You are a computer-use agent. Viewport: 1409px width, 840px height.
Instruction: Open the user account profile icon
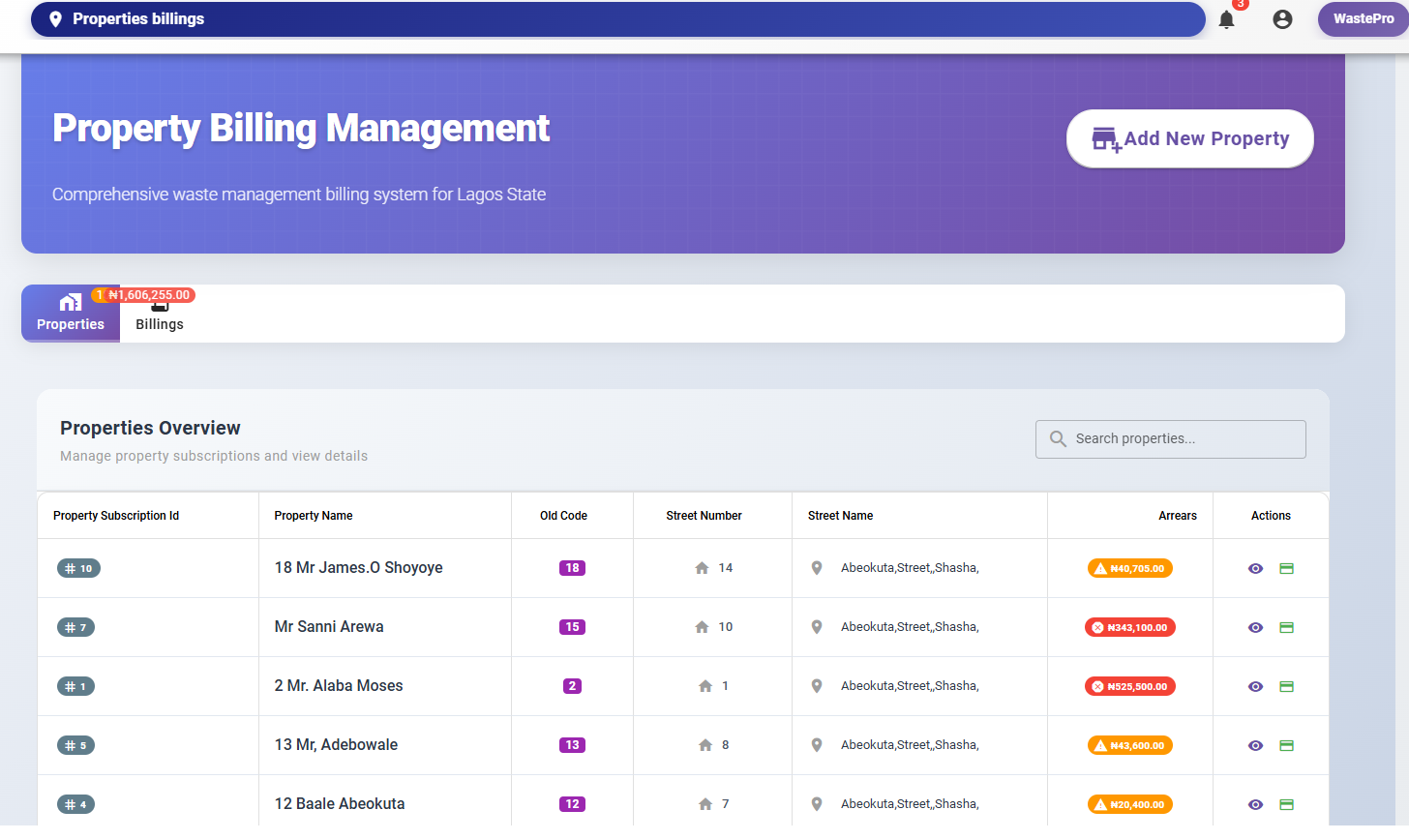(x=1282, y=18)
